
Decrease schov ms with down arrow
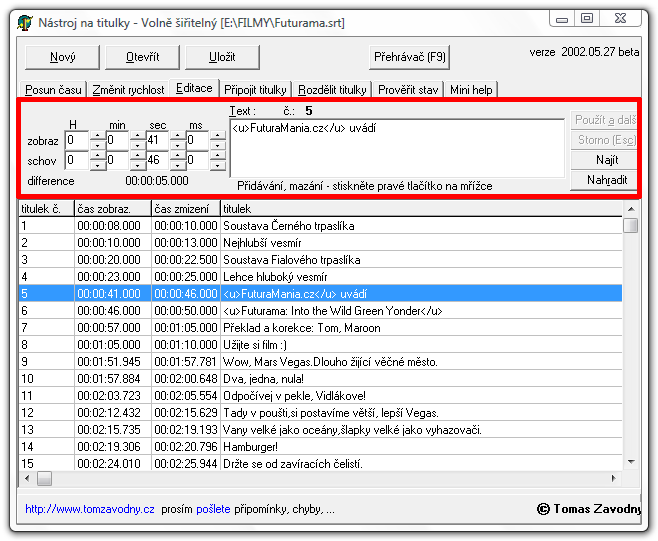(217, 165)
